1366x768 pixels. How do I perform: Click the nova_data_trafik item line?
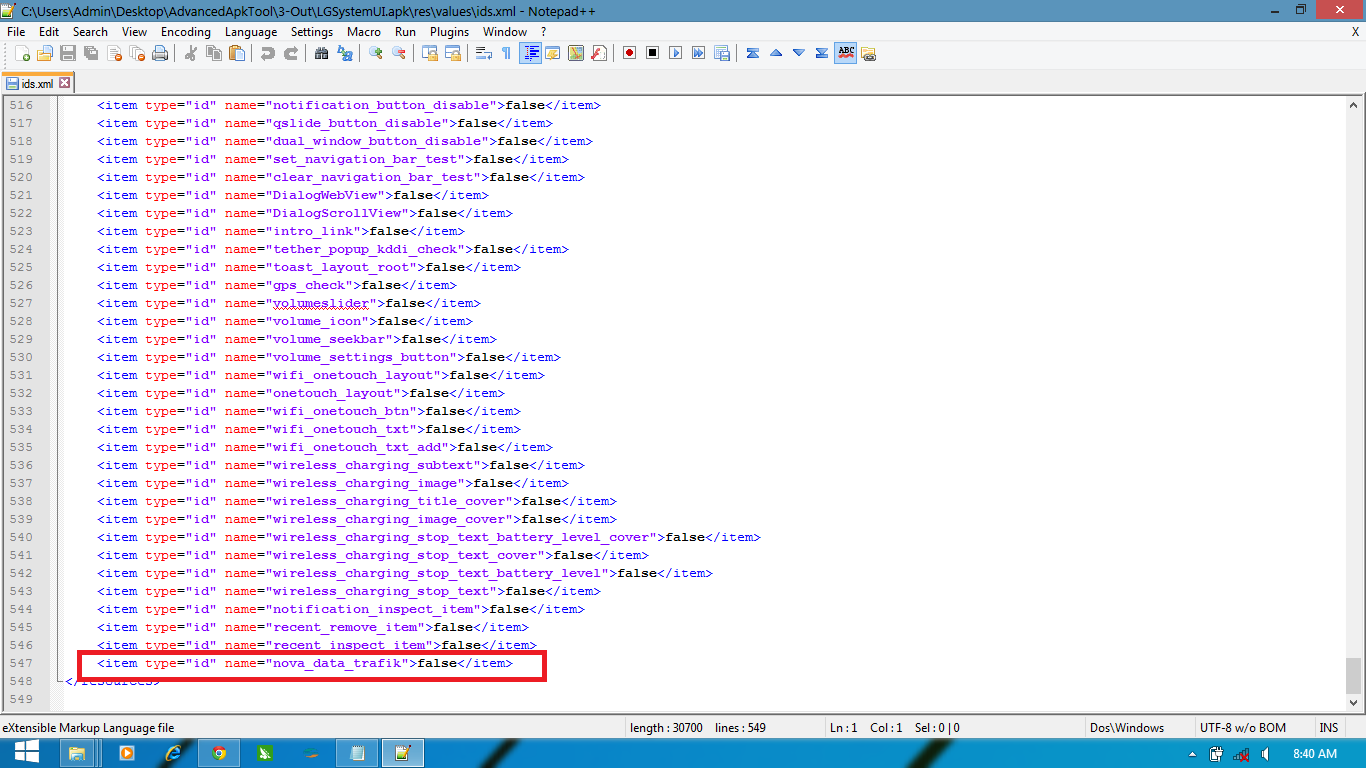305,663
